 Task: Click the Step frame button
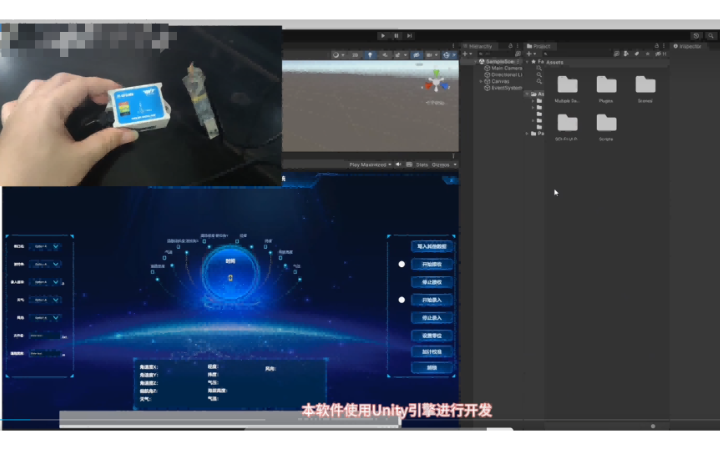pos(410,36)
